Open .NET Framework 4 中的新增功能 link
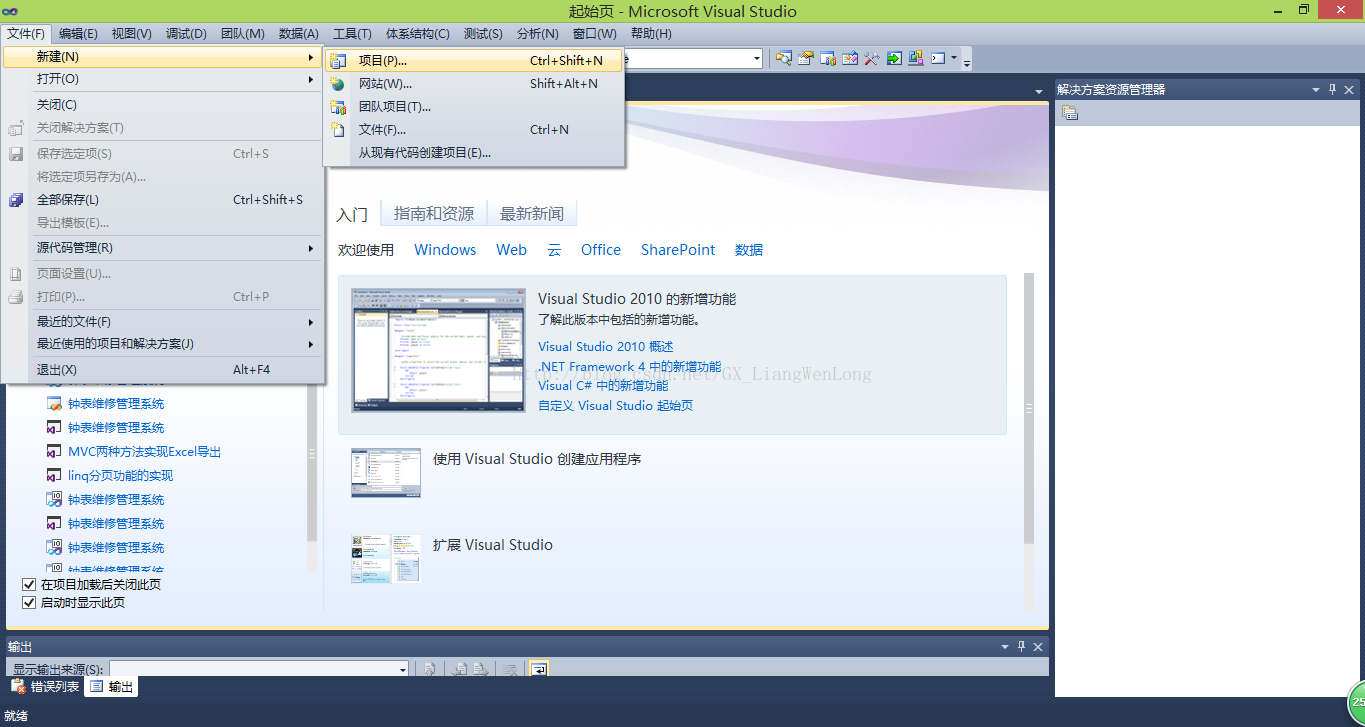 [x=629, y=367]
